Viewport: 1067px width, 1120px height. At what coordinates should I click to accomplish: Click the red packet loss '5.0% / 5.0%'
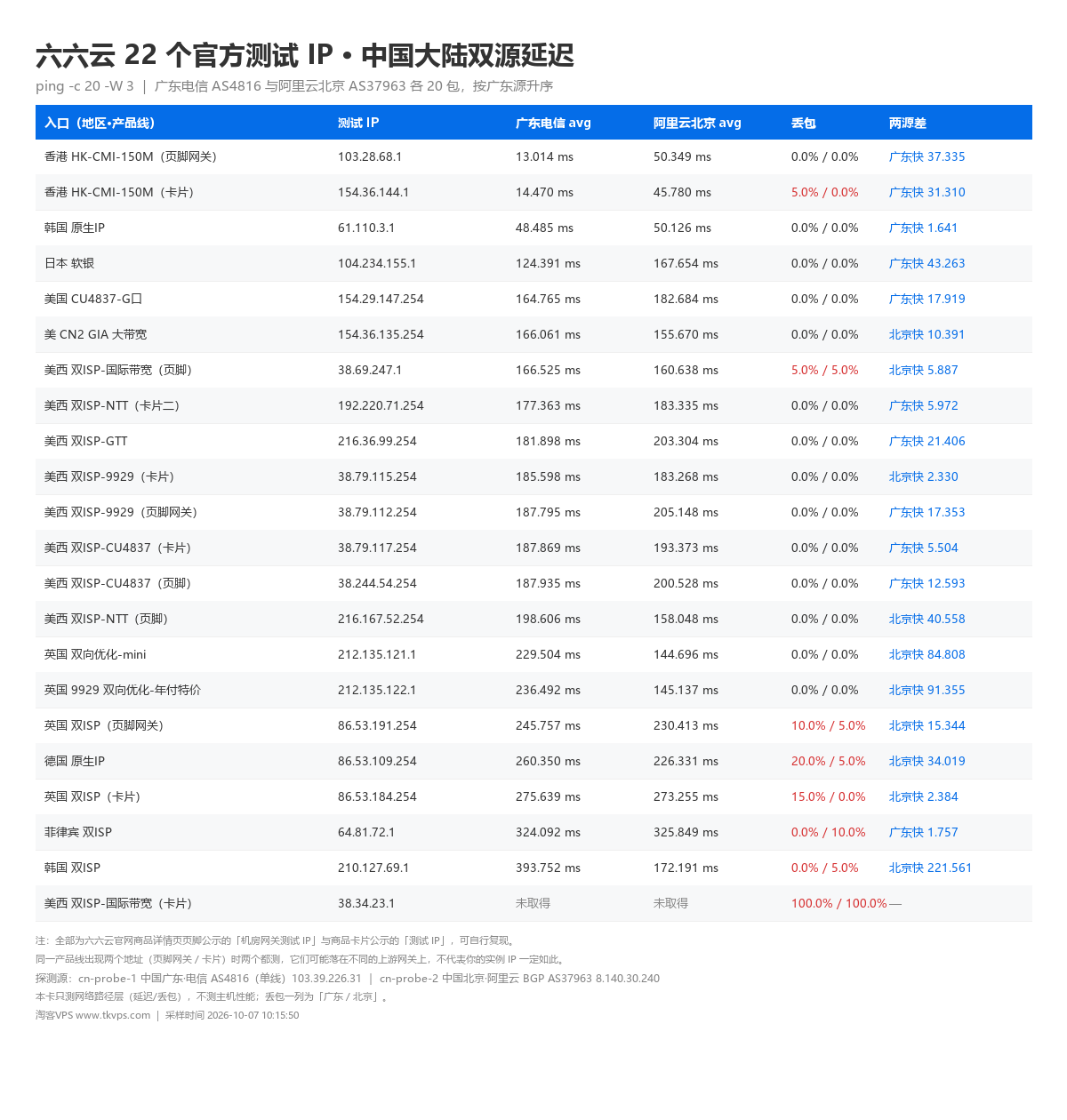coord(825,370)
